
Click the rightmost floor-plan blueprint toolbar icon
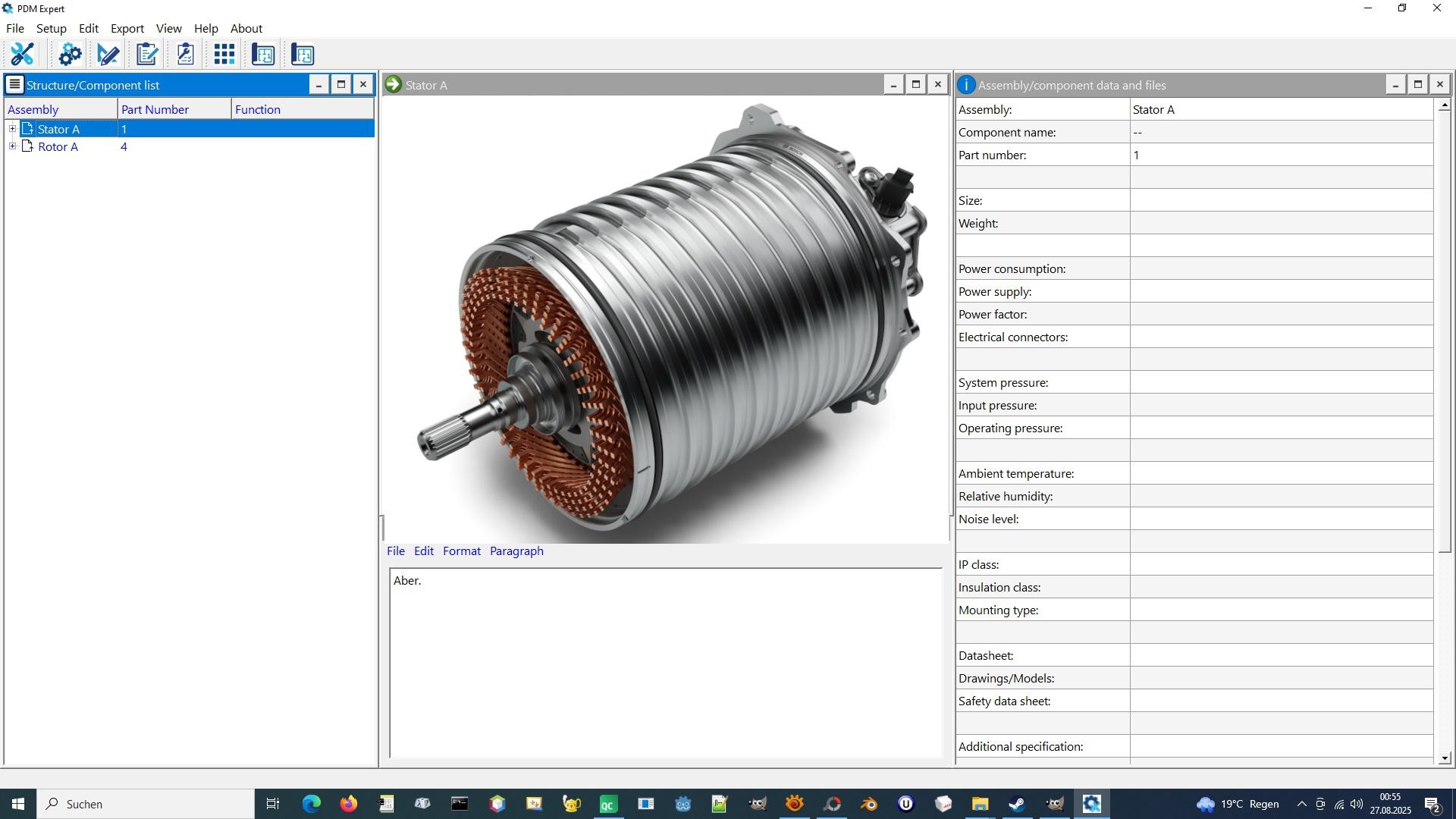tap(302, 54)
